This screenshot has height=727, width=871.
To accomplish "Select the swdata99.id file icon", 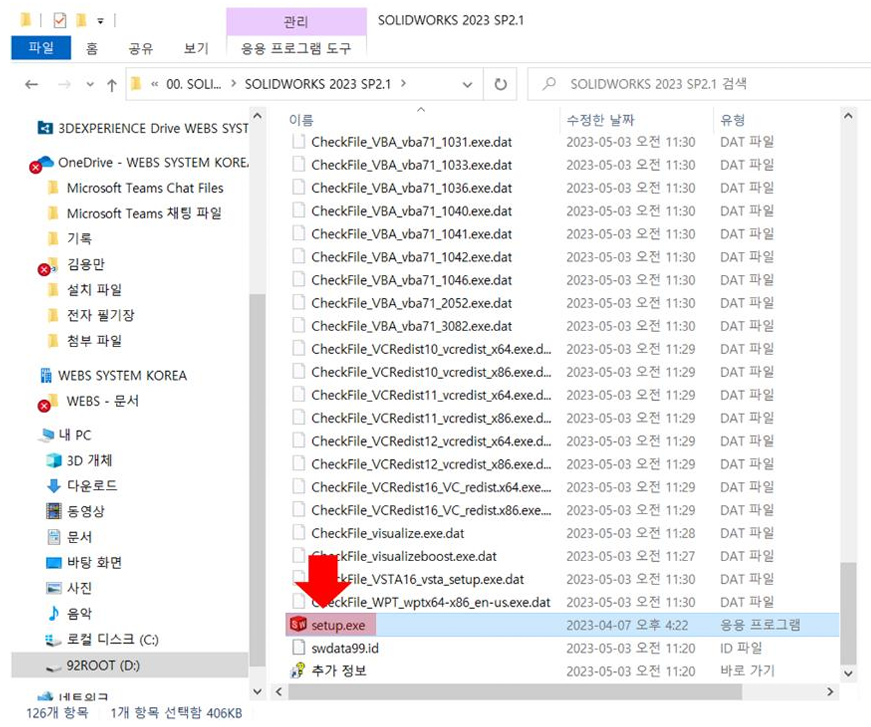I will [x=299, y=648].
